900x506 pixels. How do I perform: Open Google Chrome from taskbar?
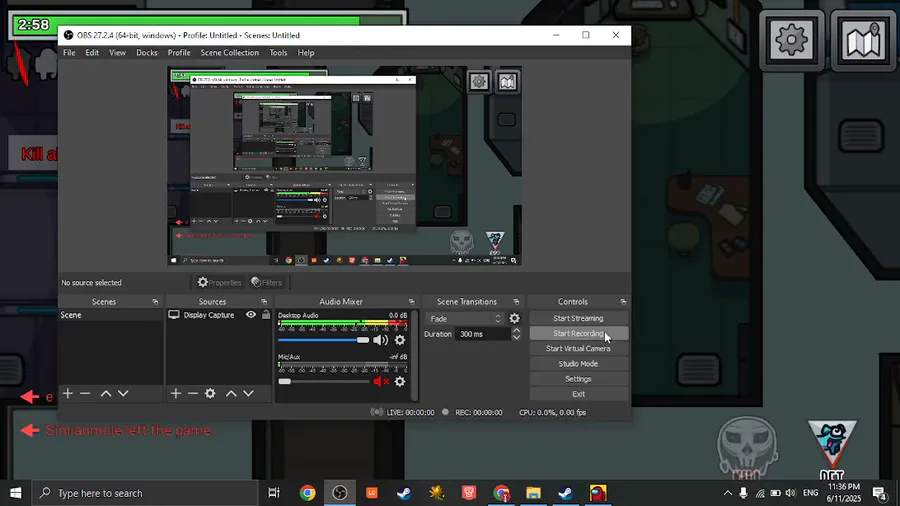[307, 493]
